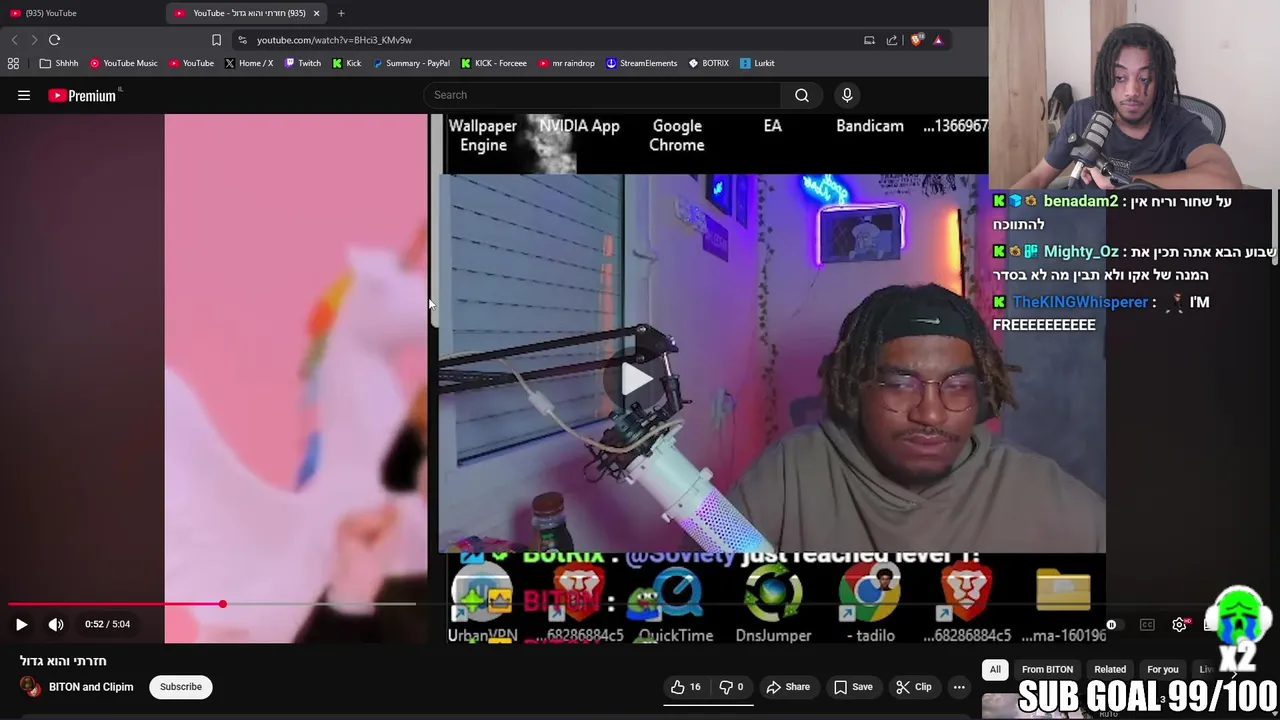This screenshot has width=1280, height=720.
Task: Select the For you filter chip
Action: (x=1163, y=669)
